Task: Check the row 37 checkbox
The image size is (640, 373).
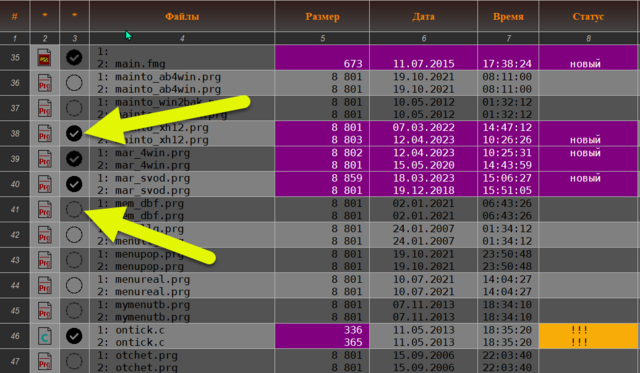Action: click(74, 108)
